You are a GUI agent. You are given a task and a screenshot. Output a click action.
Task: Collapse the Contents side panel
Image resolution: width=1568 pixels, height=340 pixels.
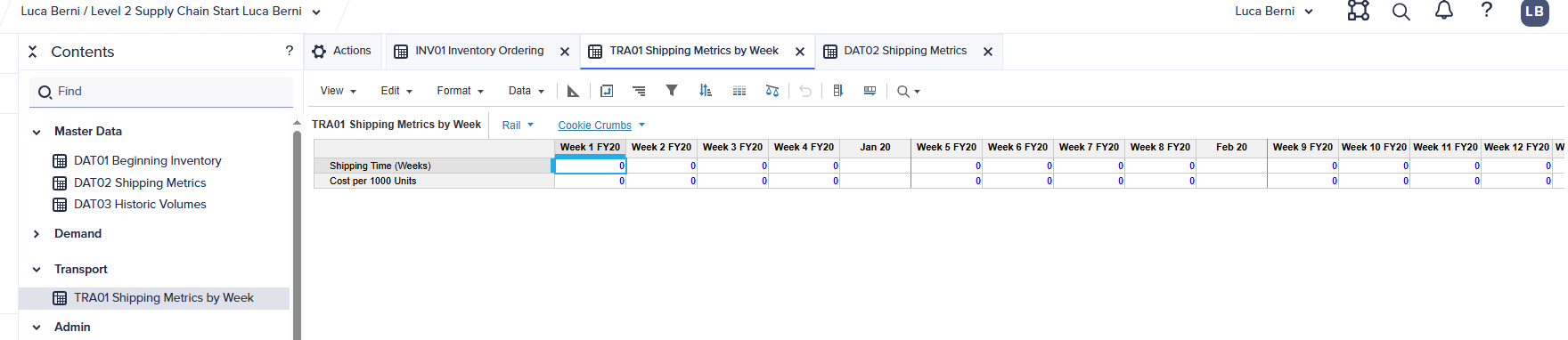pos(32,52)
